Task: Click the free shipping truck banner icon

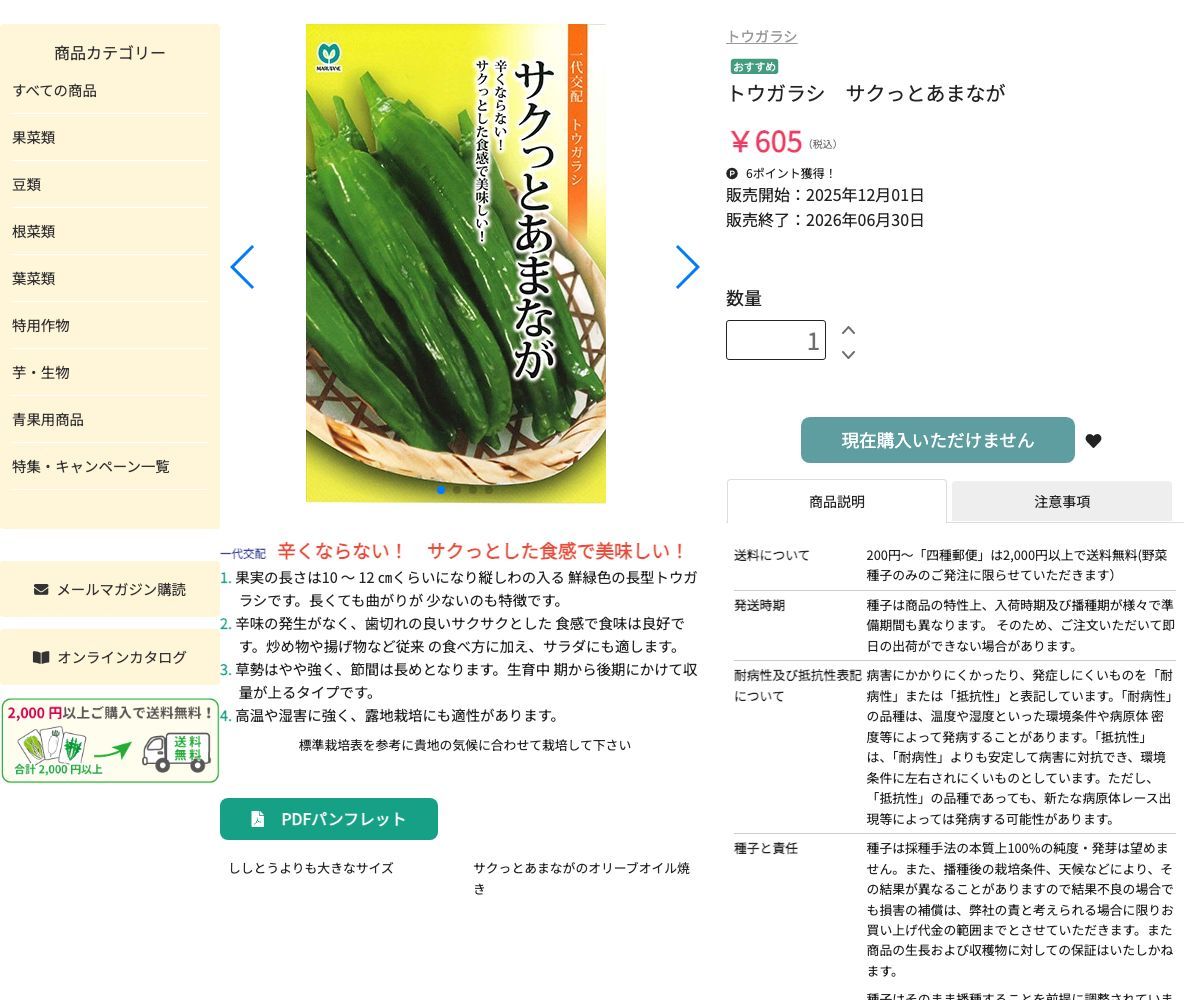Action: 110,741
